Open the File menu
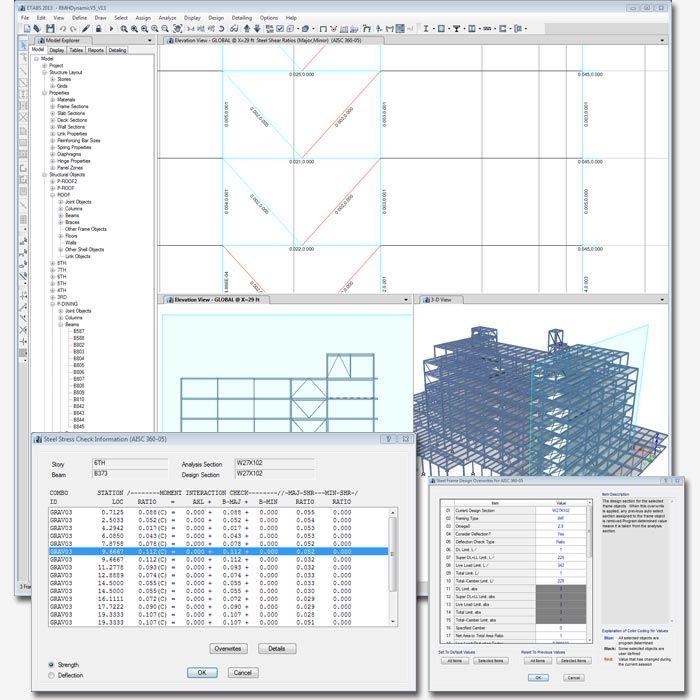This screenshot has width=700, height=700. (25, 17)
